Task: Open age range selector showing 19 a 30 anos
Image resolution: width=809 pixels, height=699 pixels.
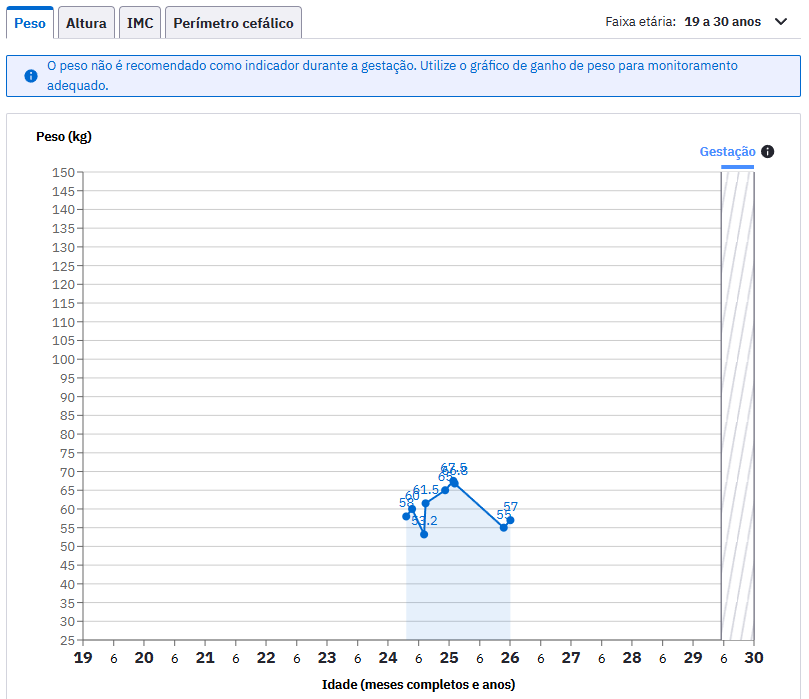Action: [722, 22]
